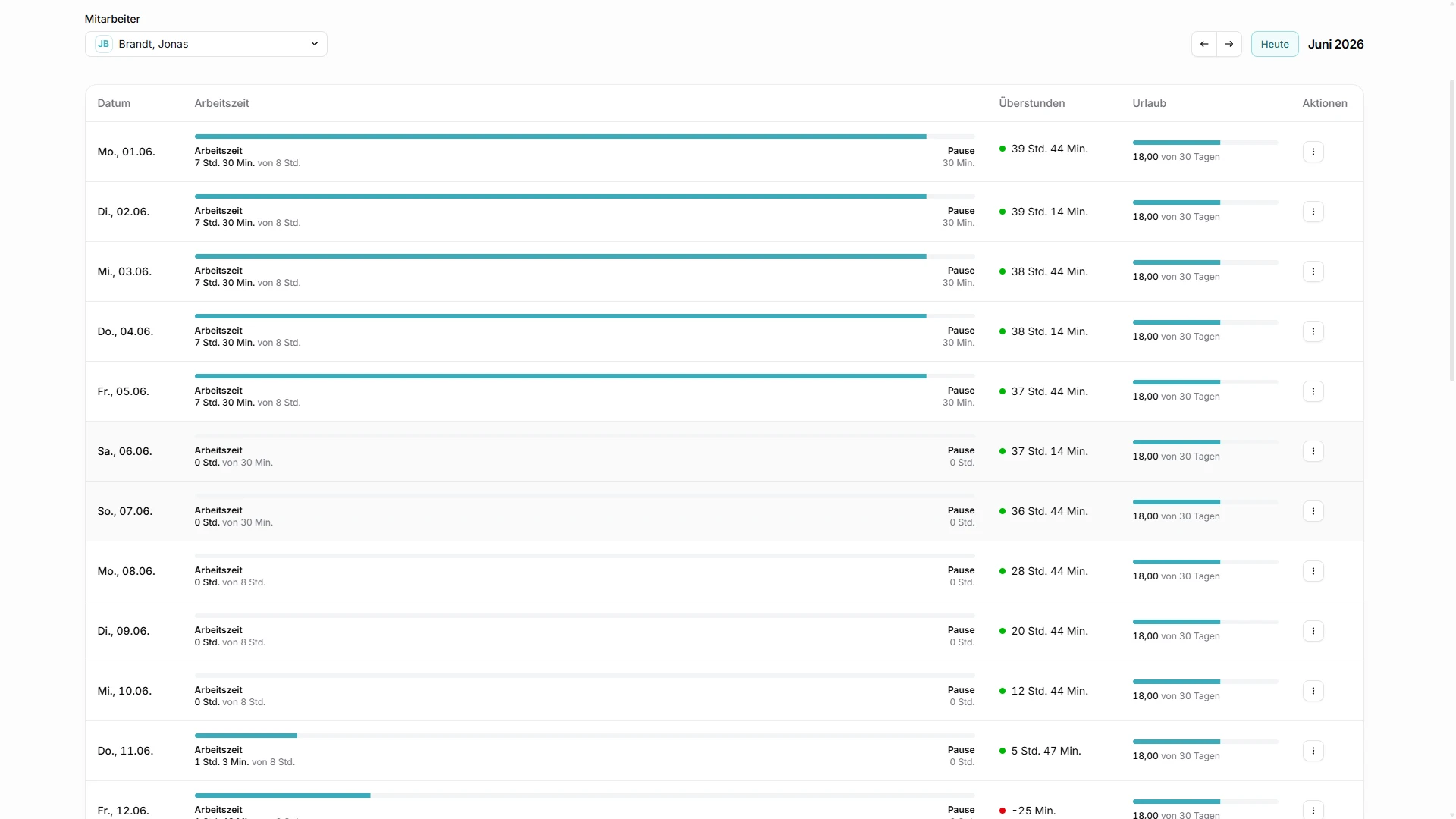Click overtime value 20 Std. 44 Min.
1456x819 pixels.
[x=1049, y=631]
